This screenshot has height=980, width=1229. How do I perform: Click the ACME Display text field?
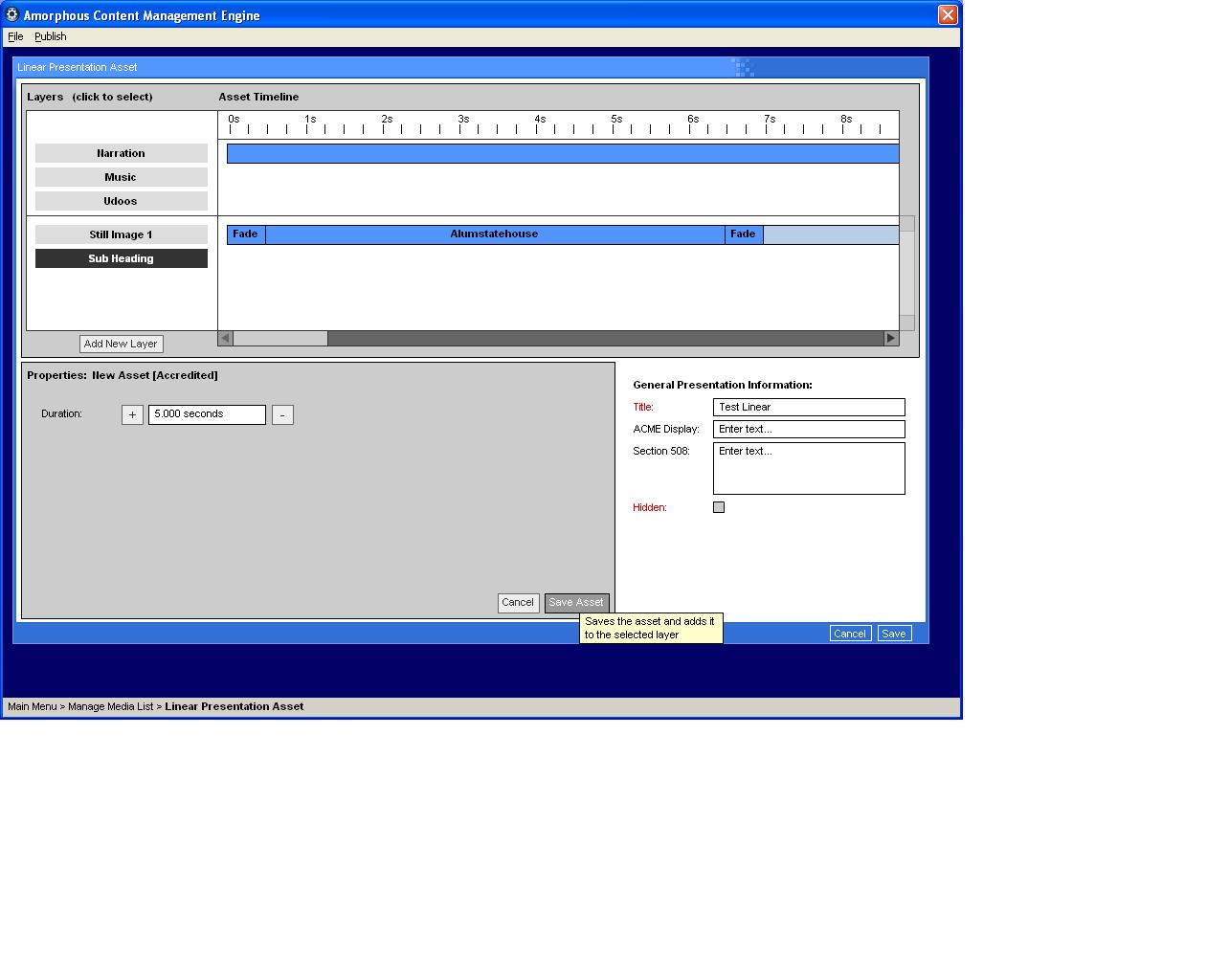pyautogui.click(x=809, y=429)
